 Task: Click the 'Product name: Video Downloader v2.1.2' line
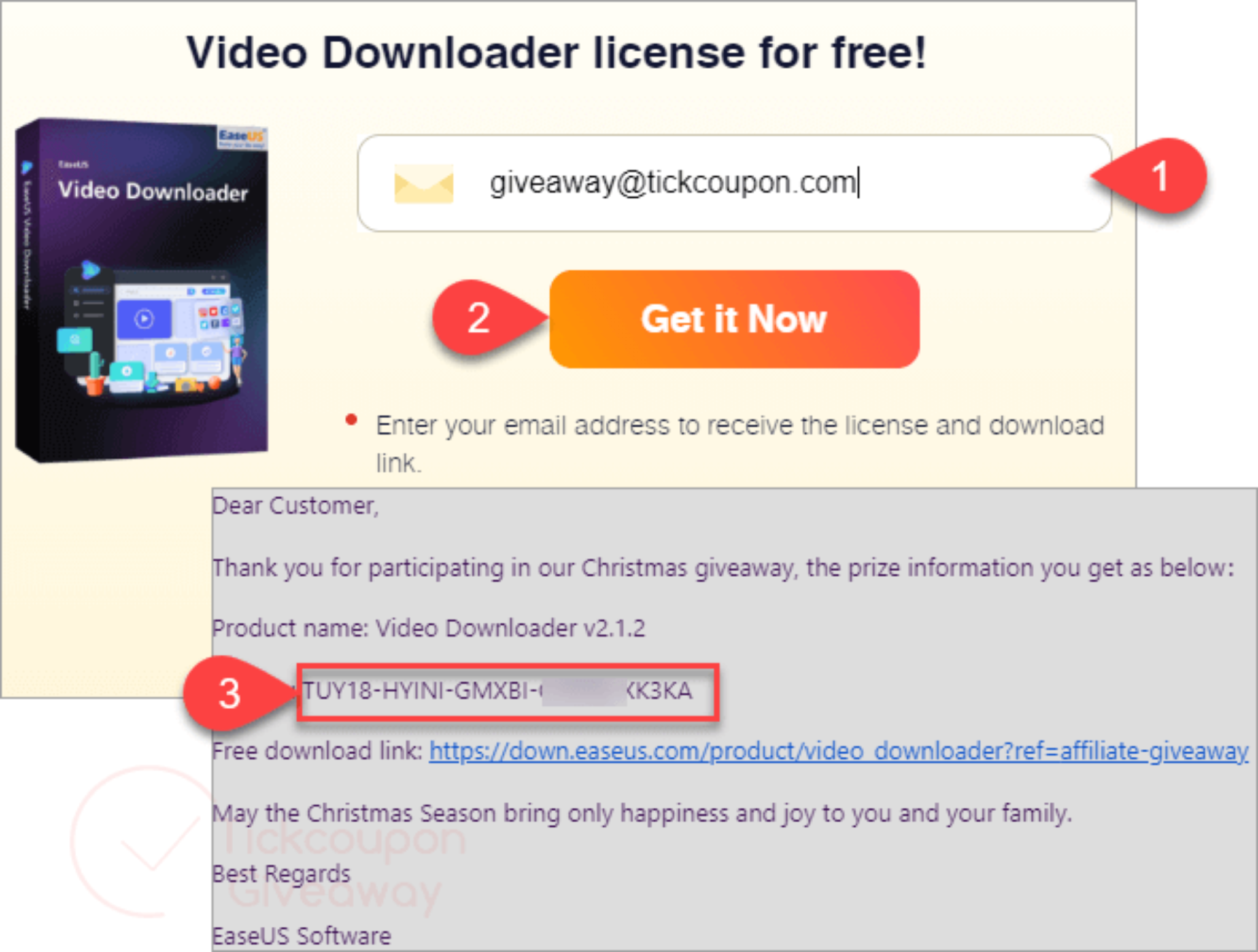429,628
